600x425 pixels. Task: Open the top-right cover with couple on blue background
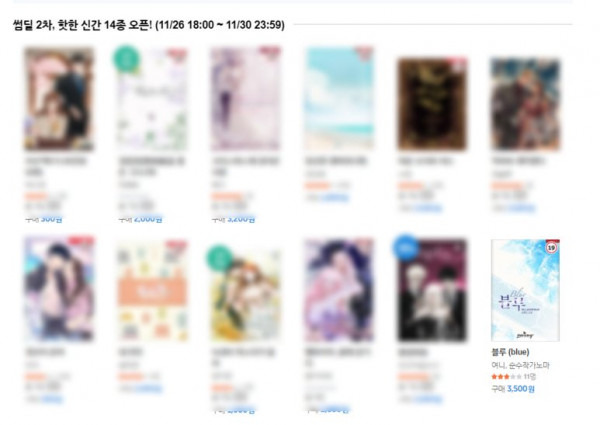point(525,104)
